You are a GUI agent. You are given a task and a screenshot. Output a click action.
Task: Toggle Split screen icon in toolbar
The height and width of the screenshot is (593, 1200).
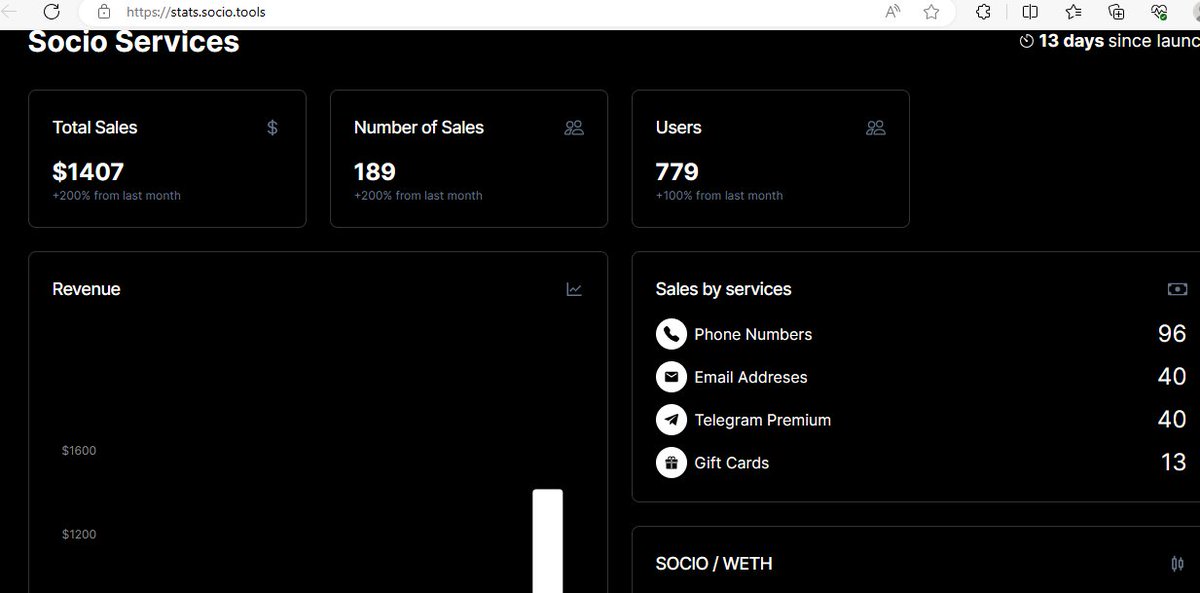point(1030,12)
